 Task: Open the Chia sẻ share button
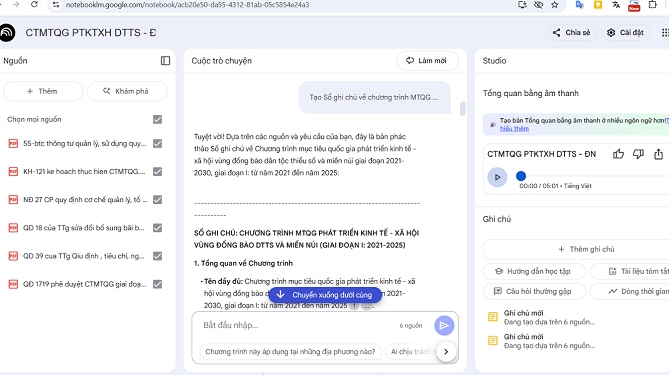click(x=572, y=32)
